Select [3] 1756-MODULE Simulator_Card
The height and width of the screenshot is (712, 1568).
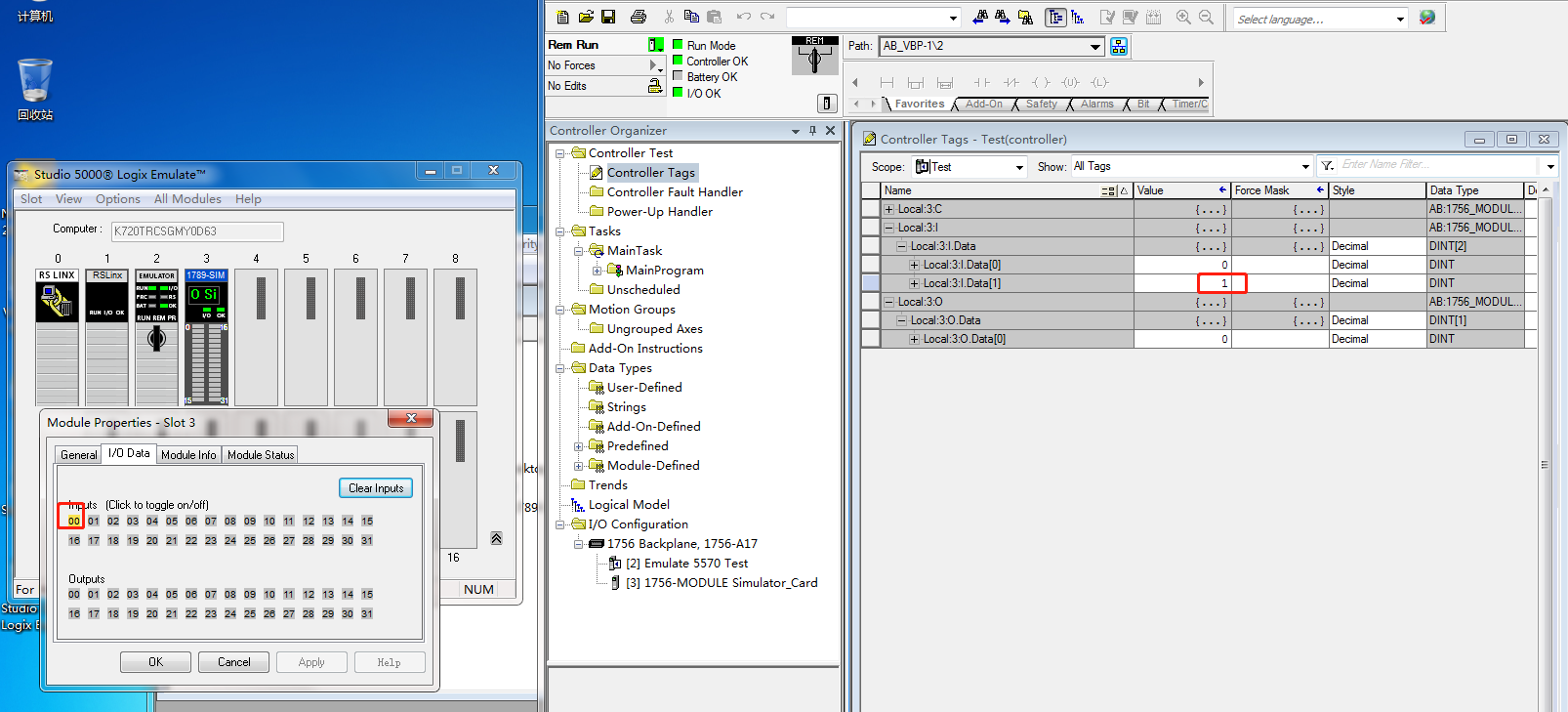(x=722, y=583)
